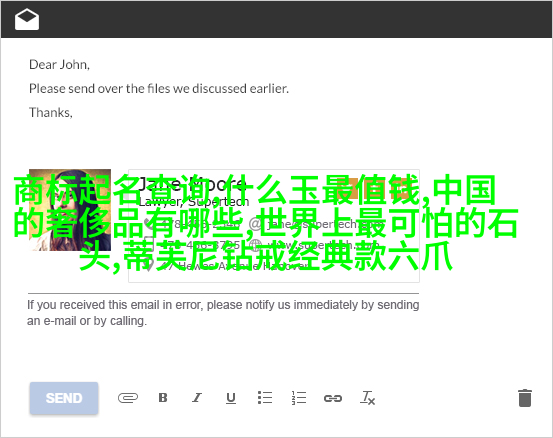Delete the draft with the trash icon
This screenshot has height=438, width=553.
(525, 398)
